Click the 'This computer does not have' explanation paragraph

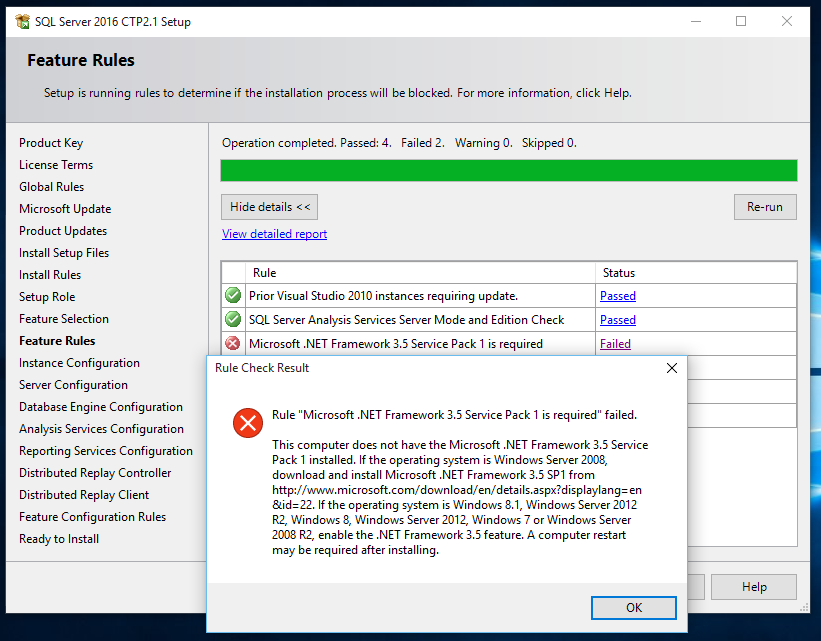pos(460,498)
